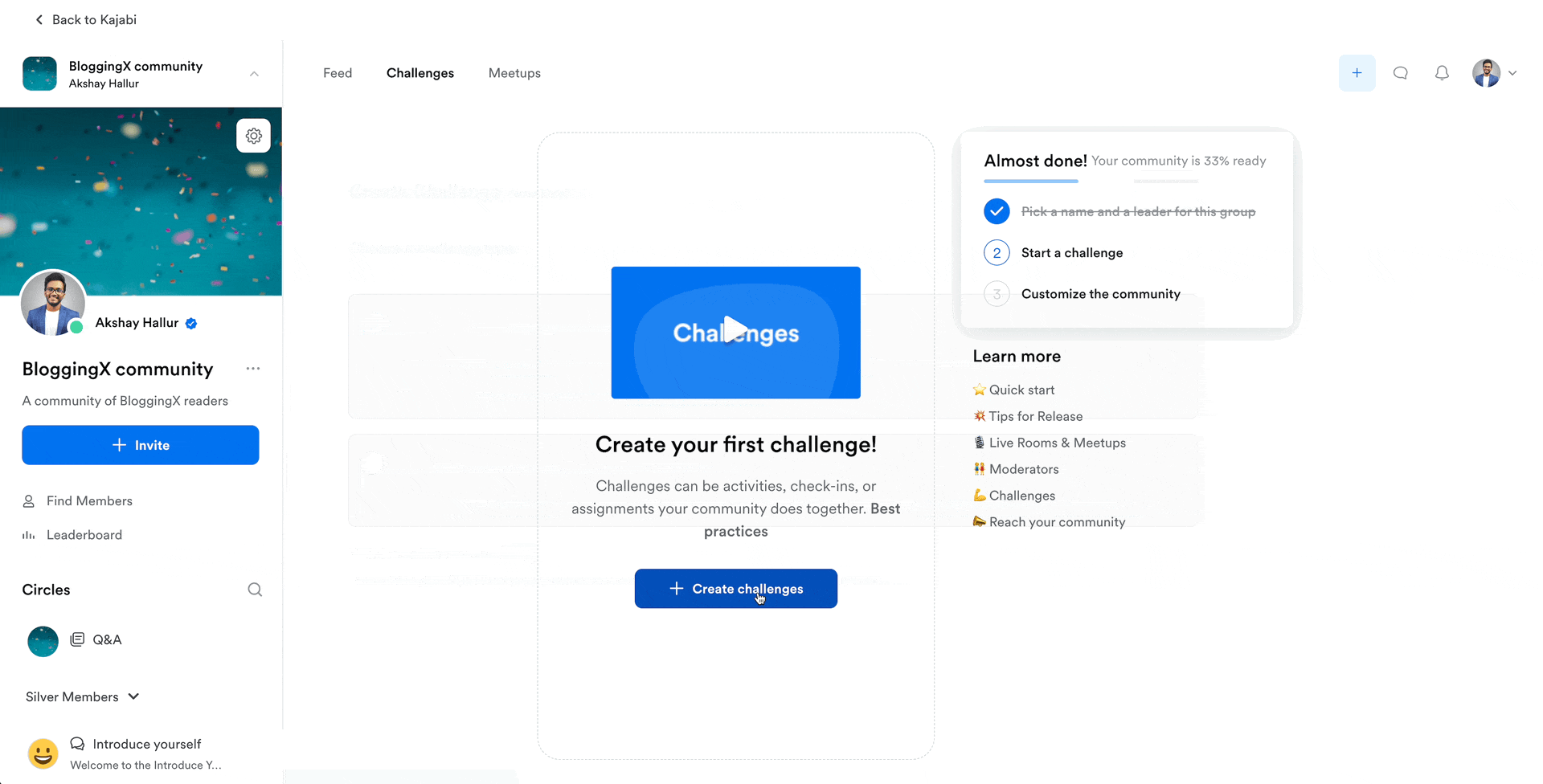Open community settings gear icon
This screenshot has width=1543, height=784.
[x=253, y=136]
